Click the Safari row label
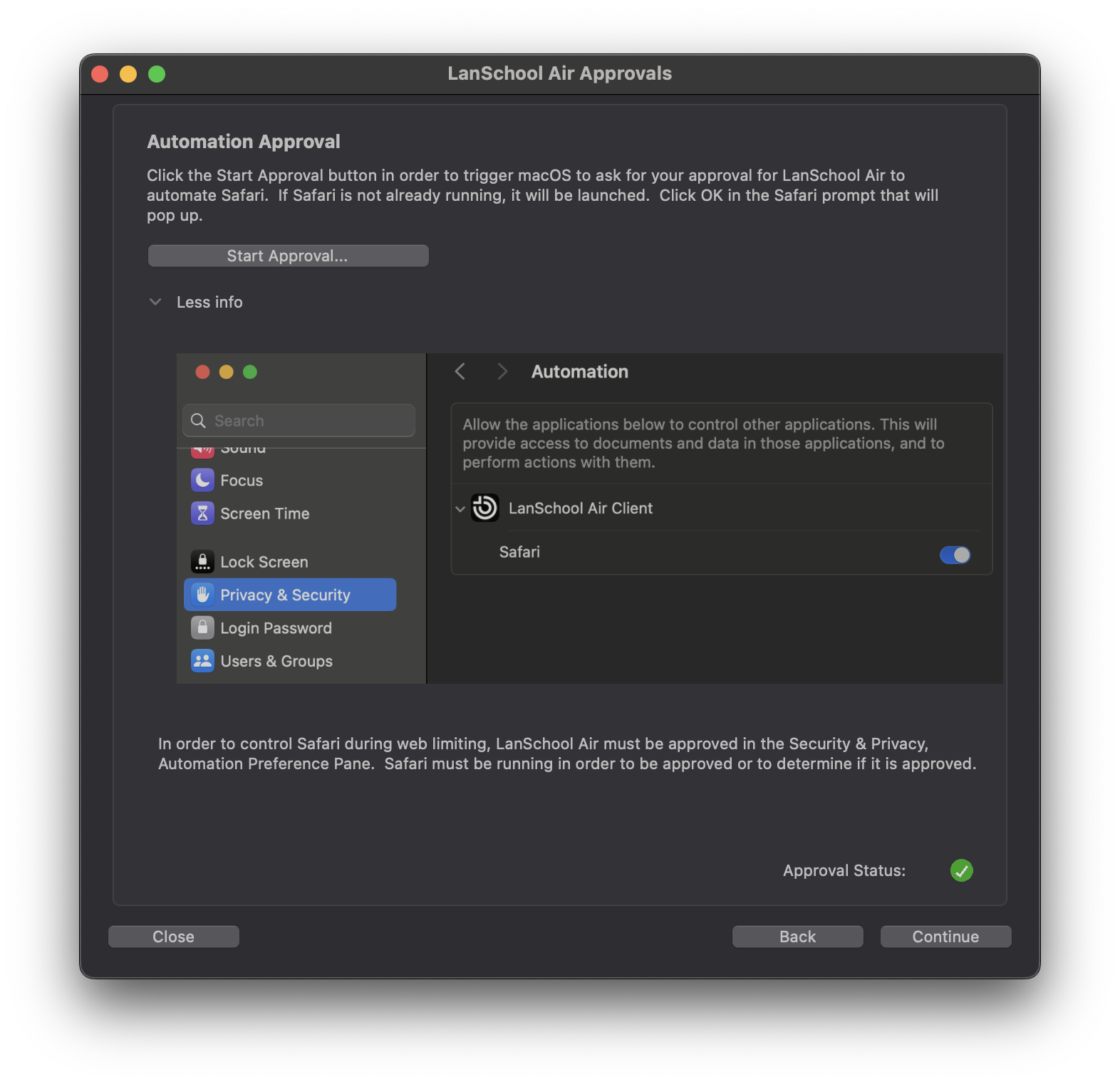 pyautogui.click(x=519, y=552)
